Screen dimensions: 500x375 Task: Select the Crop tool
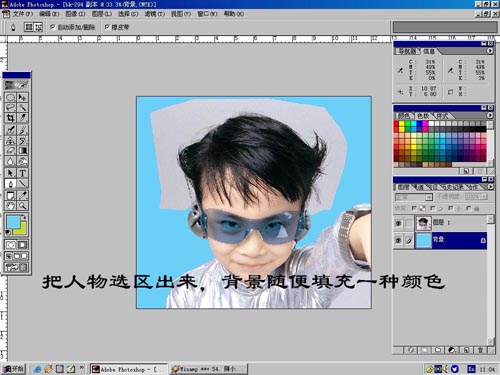[10, 118]
